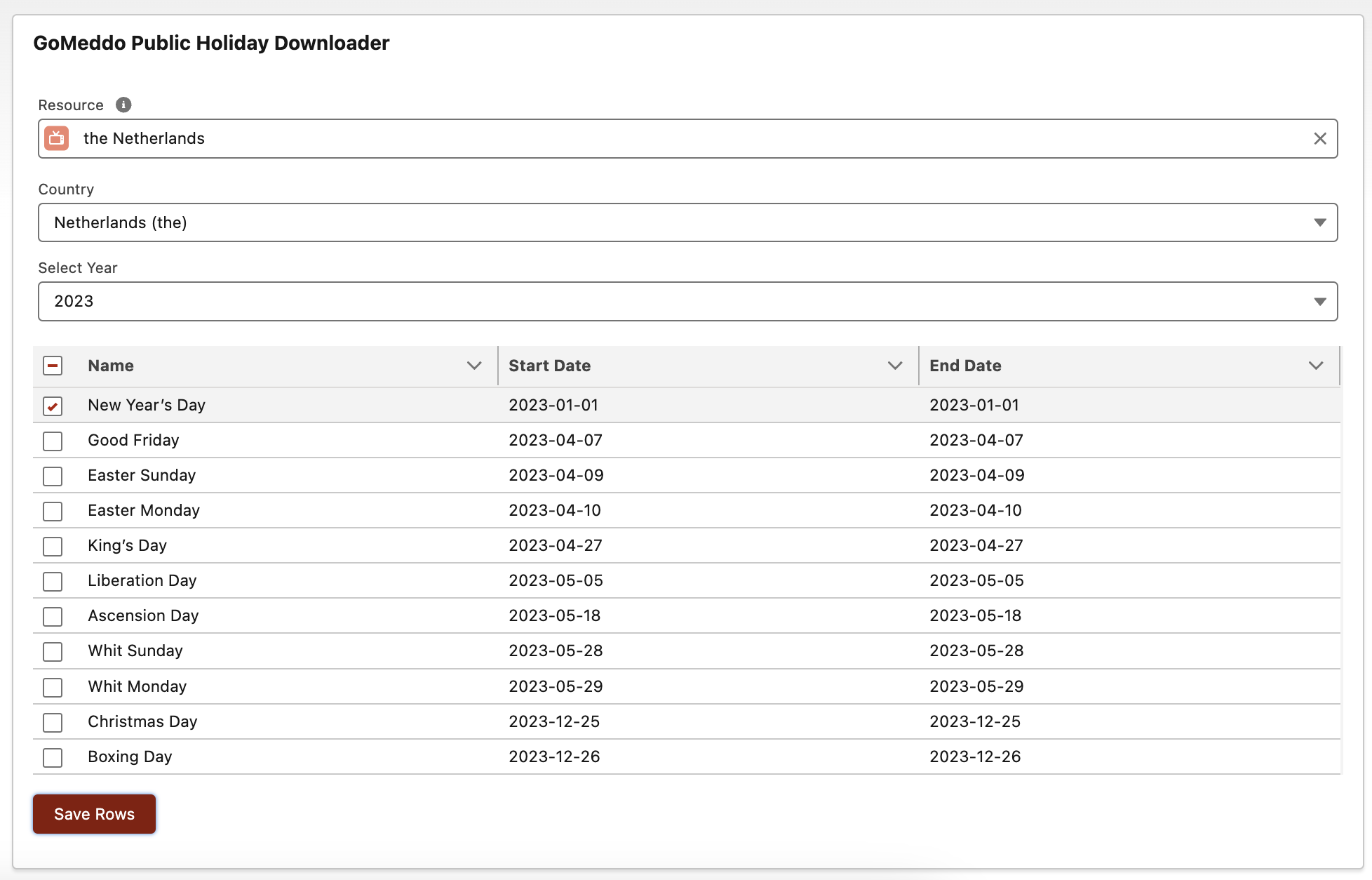Sort by the Start Date column header
The image size is (1372, 880).
(x=549, y=366)
